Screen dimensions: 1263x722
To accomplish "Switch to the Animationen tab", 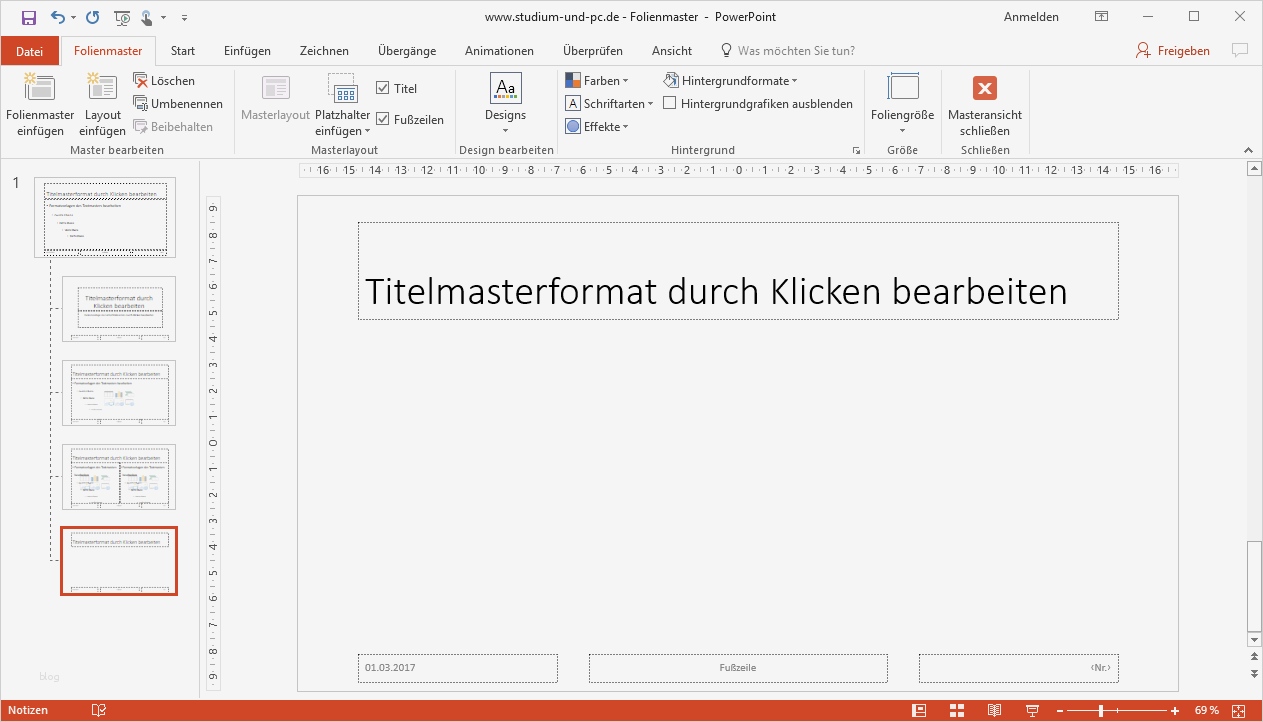I will pos(499,51).
